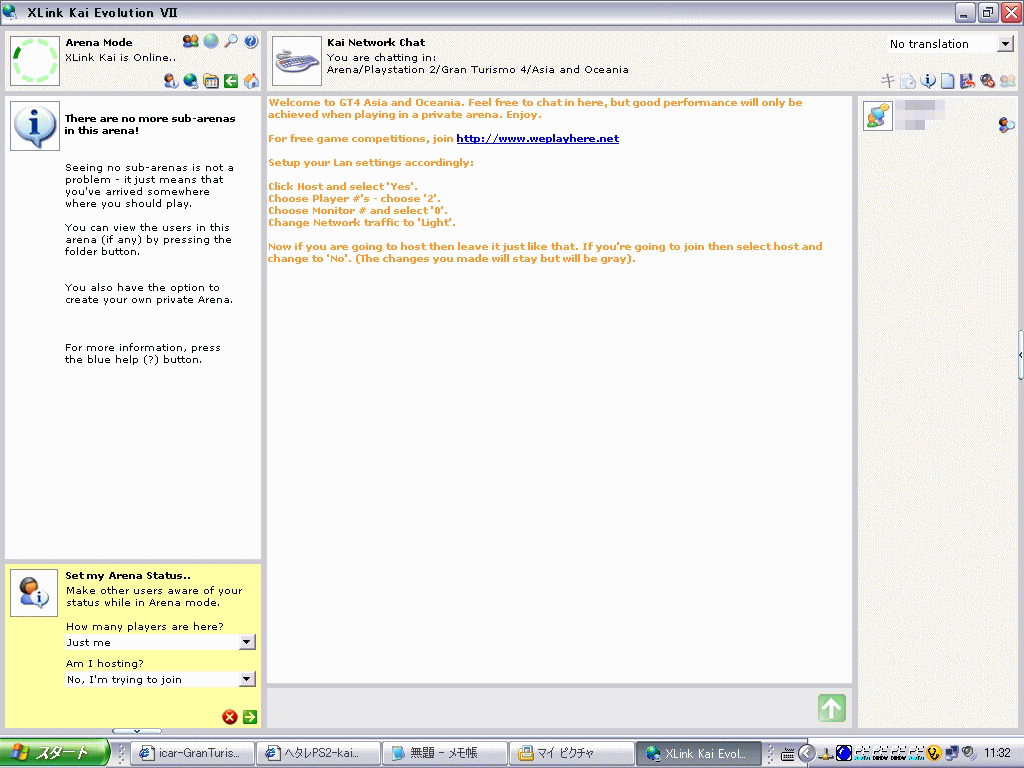The height and width of the screenshot is (768, 1024).
Task: Click the find-user icon beside the chat user
Action: [1006, 124]
